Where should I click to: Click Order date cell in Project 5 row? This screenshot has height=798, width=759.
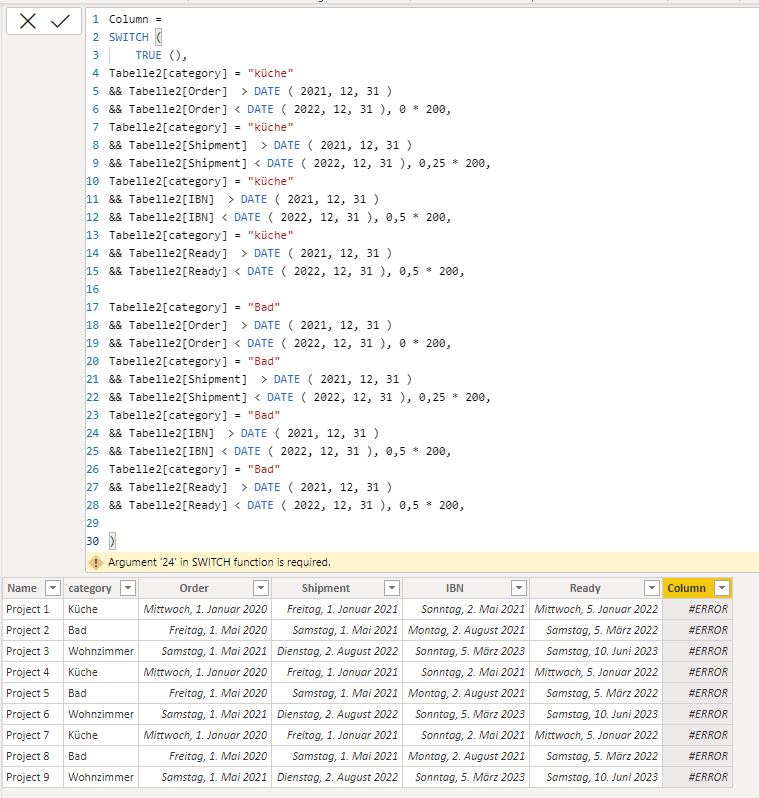pos(205,693)
